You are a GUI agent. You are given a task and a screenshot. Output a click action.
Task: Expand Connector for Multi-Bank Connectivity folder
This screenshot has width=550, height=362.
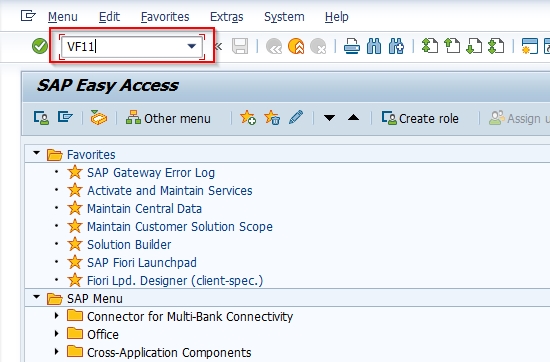click(57, 316)
